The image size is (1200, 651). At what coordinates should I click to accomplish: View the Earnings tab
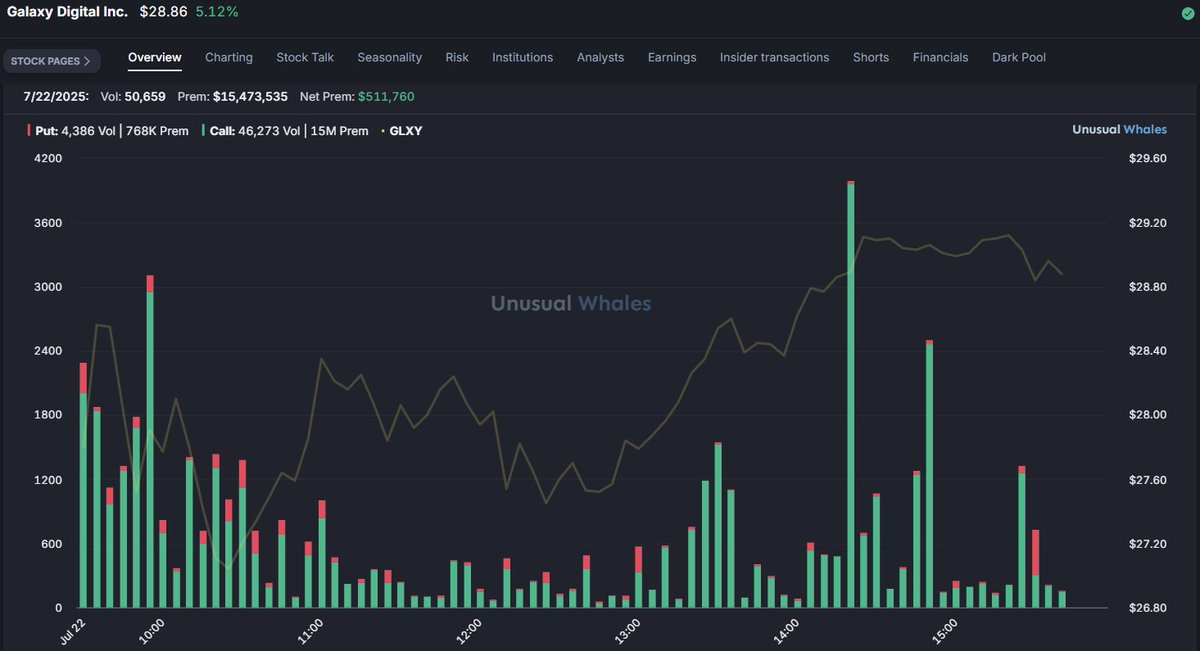click(x=672, y=57)
